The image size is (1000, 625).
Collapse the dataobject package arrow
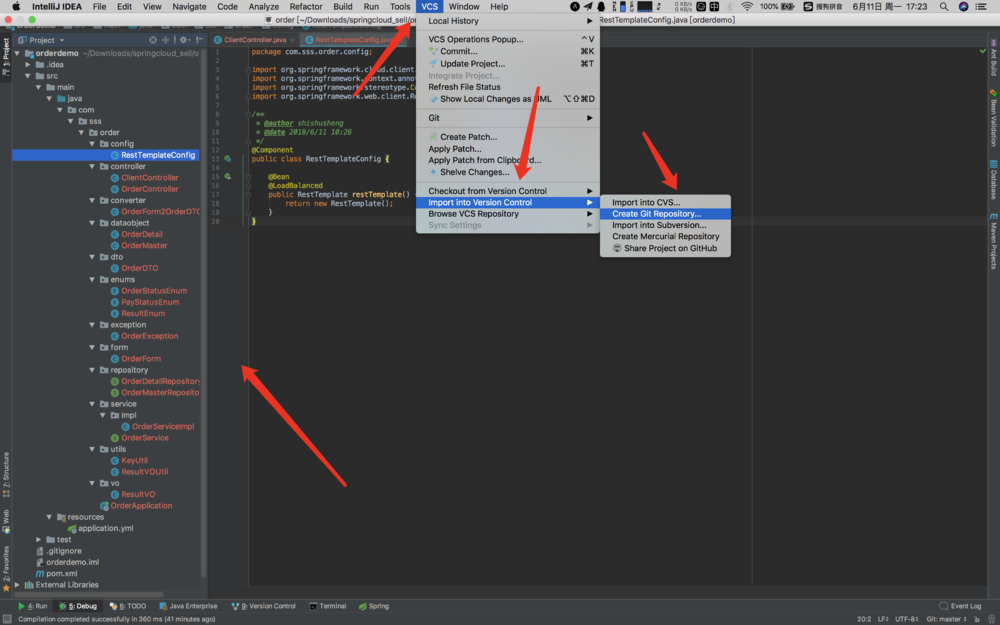pyautogui.click(x=92, y=223)
